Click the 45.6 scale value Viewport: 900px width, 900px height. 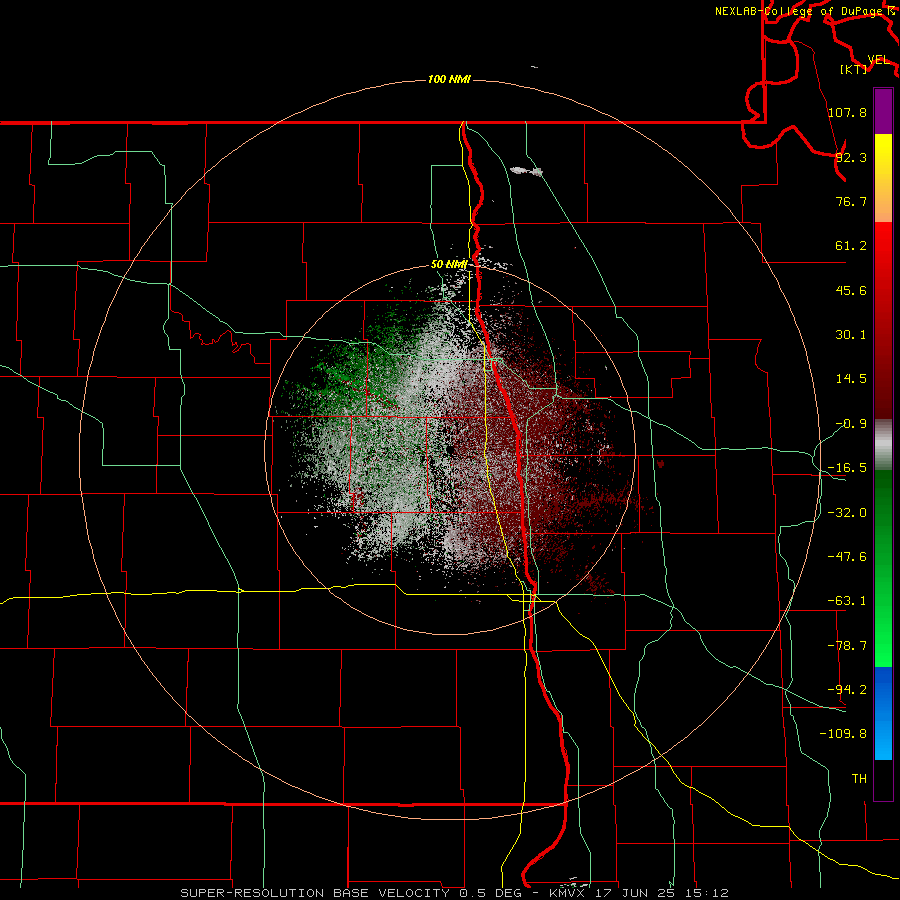pyautogui.click(x=851, y=290)
